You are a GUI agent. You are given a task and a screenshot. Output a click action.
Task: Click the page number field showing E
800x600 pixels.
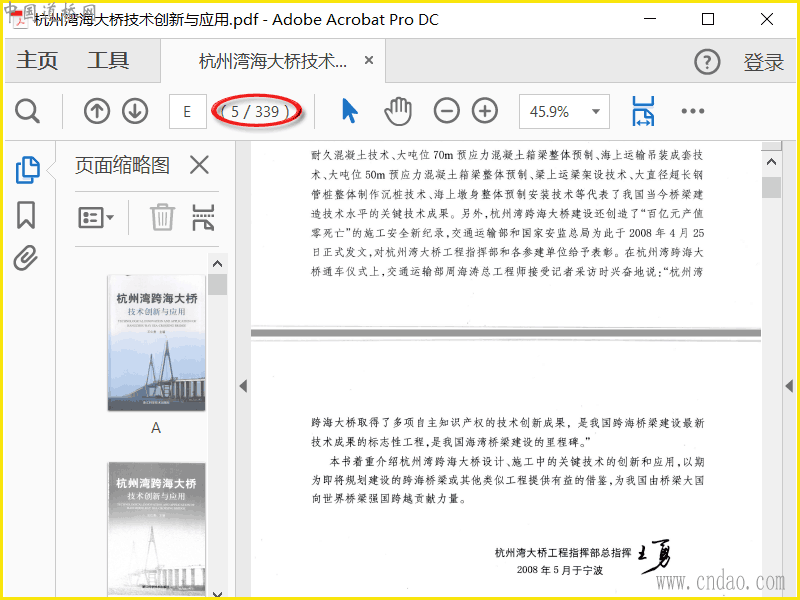188,111
